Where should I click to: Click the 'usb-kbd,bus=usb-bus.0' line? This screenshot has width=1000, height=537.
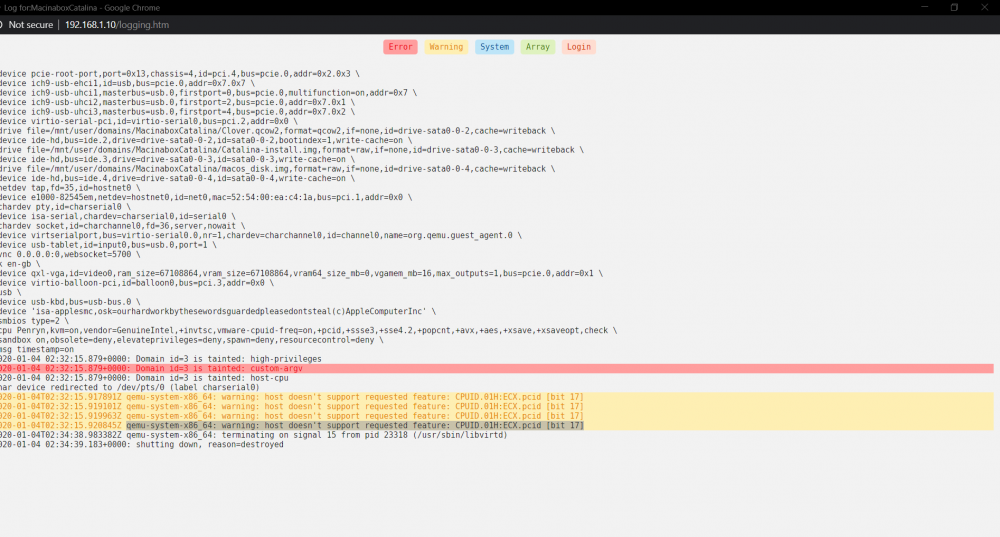point(70,302)
